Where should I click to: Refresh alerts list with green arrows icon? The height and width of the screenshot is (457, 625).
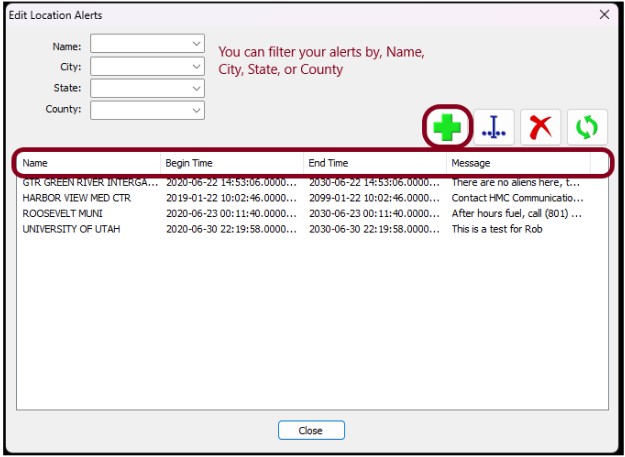pos(587,127)
